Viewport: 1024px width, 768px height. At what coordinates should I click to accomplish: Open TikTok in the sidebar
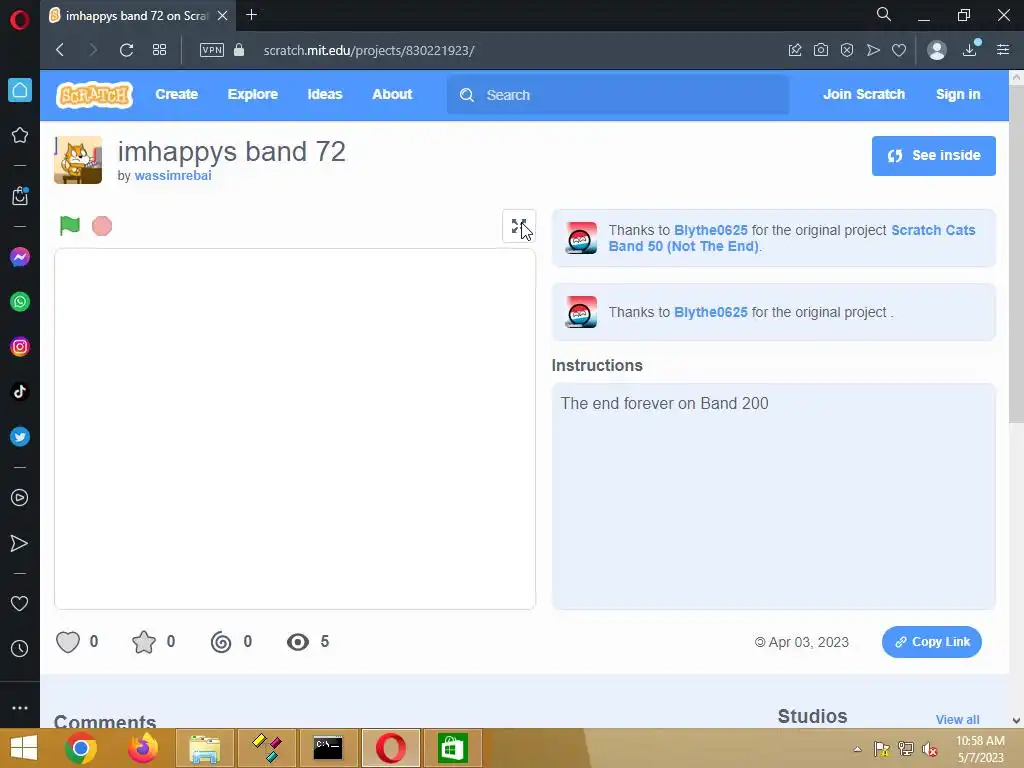coord(20,392)
